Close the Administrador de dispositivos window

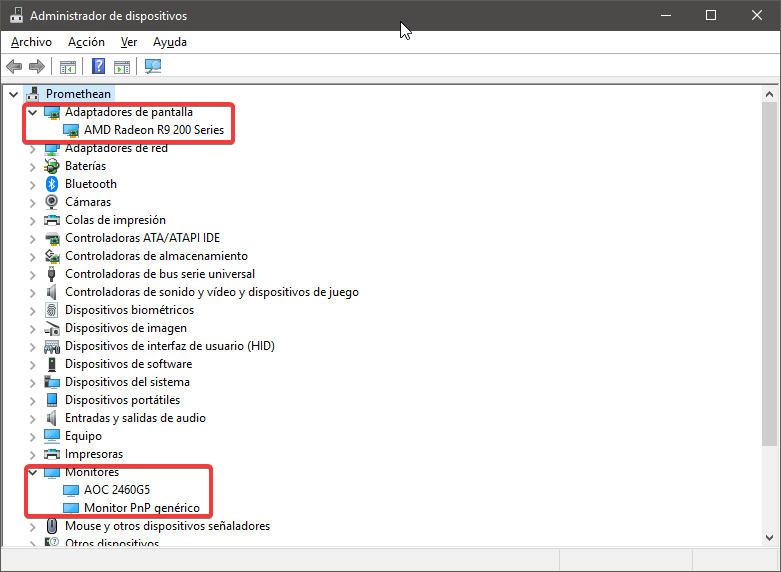click(757, 15)
